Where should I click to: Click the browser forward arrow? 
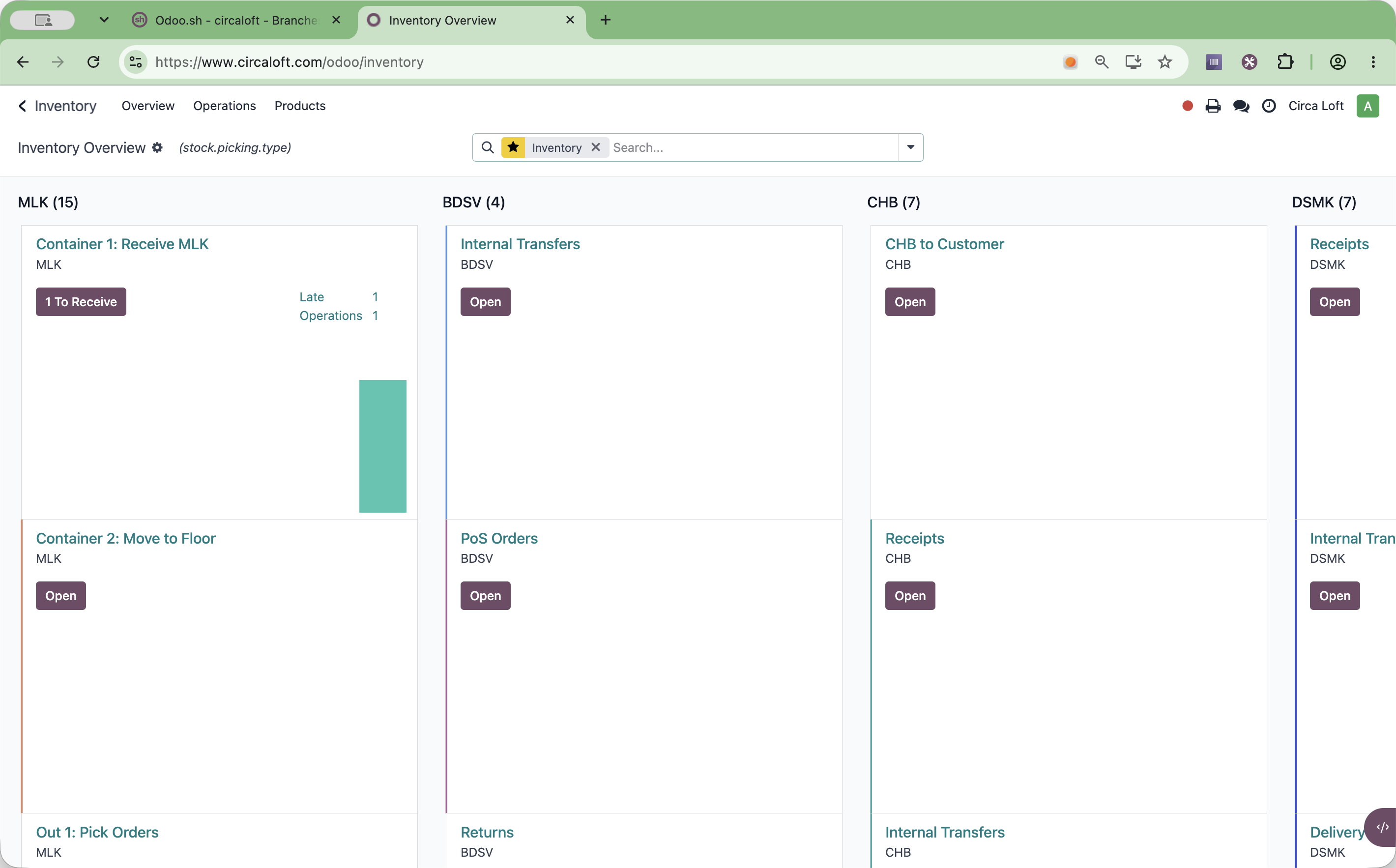coord(58,62)
